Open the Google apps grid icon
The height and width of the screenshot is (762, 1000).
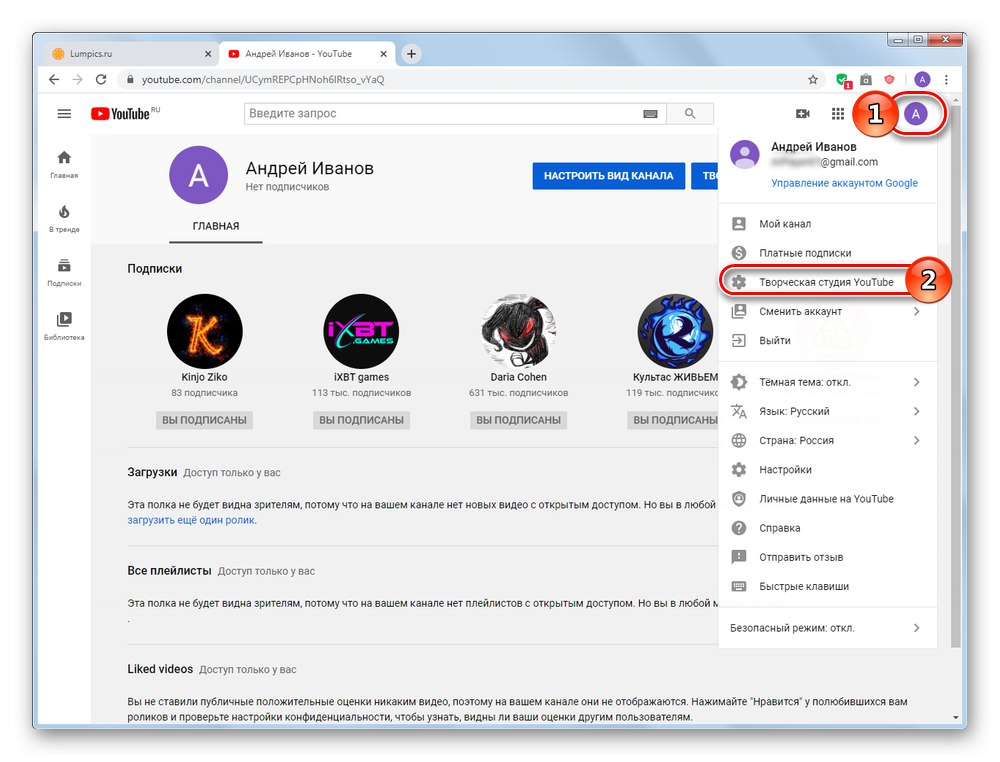pyautogui.click(x=838, y=113)
